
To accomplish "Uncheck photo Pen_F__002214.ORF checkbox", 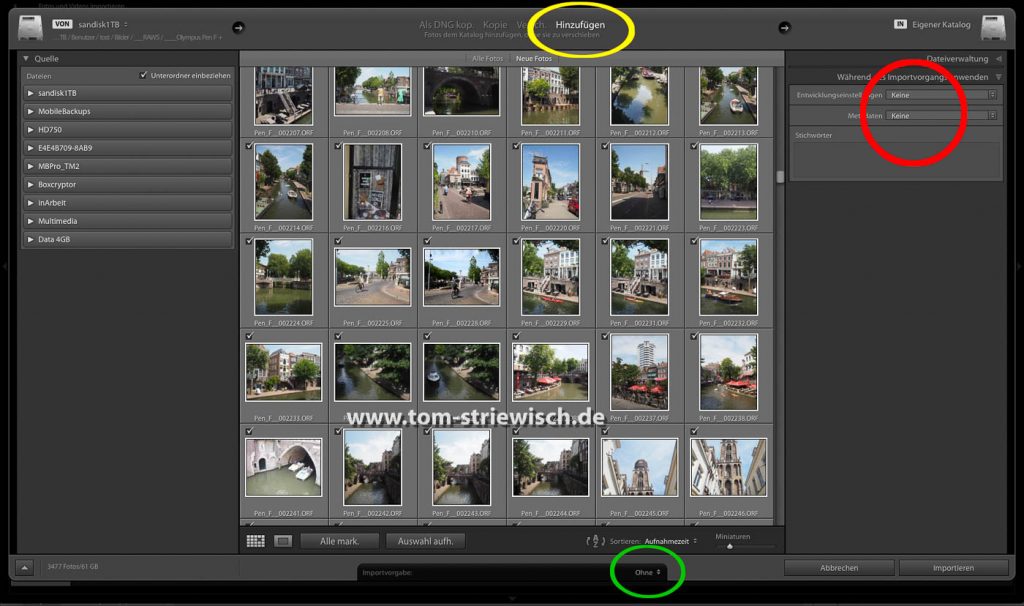I will click(x=249, y=146).
